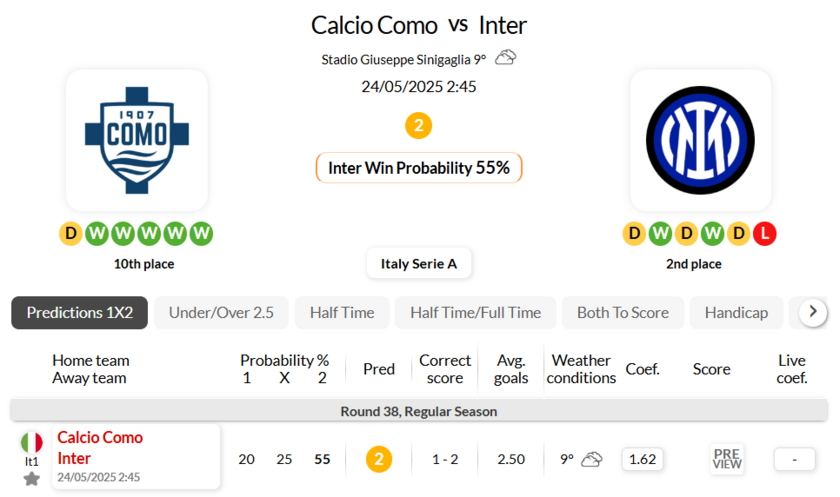
Task: Click the Inter team crest logo
Action: click(x=700, y=140)
